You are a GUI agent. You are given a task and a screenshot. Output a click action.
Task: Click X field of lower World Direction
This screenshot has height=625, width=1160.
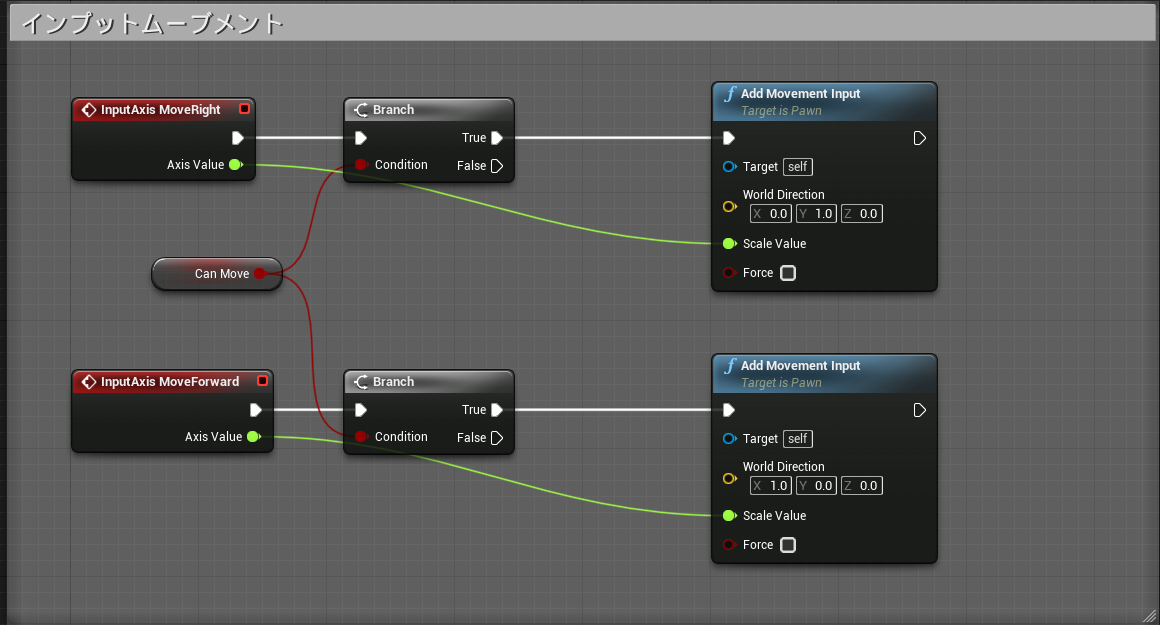771,486
